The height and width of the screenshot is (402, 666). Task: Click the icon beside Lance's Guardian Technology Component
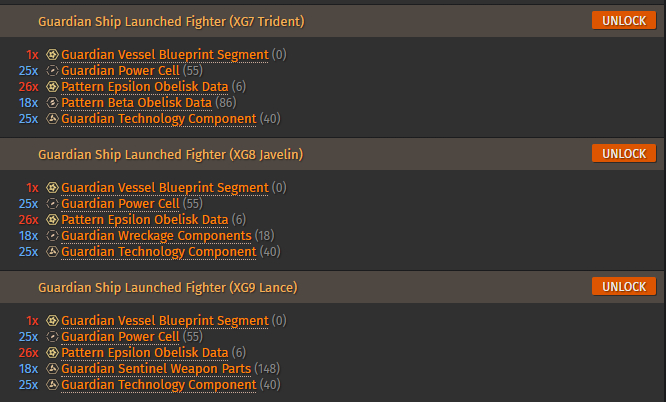coord(52,385)
